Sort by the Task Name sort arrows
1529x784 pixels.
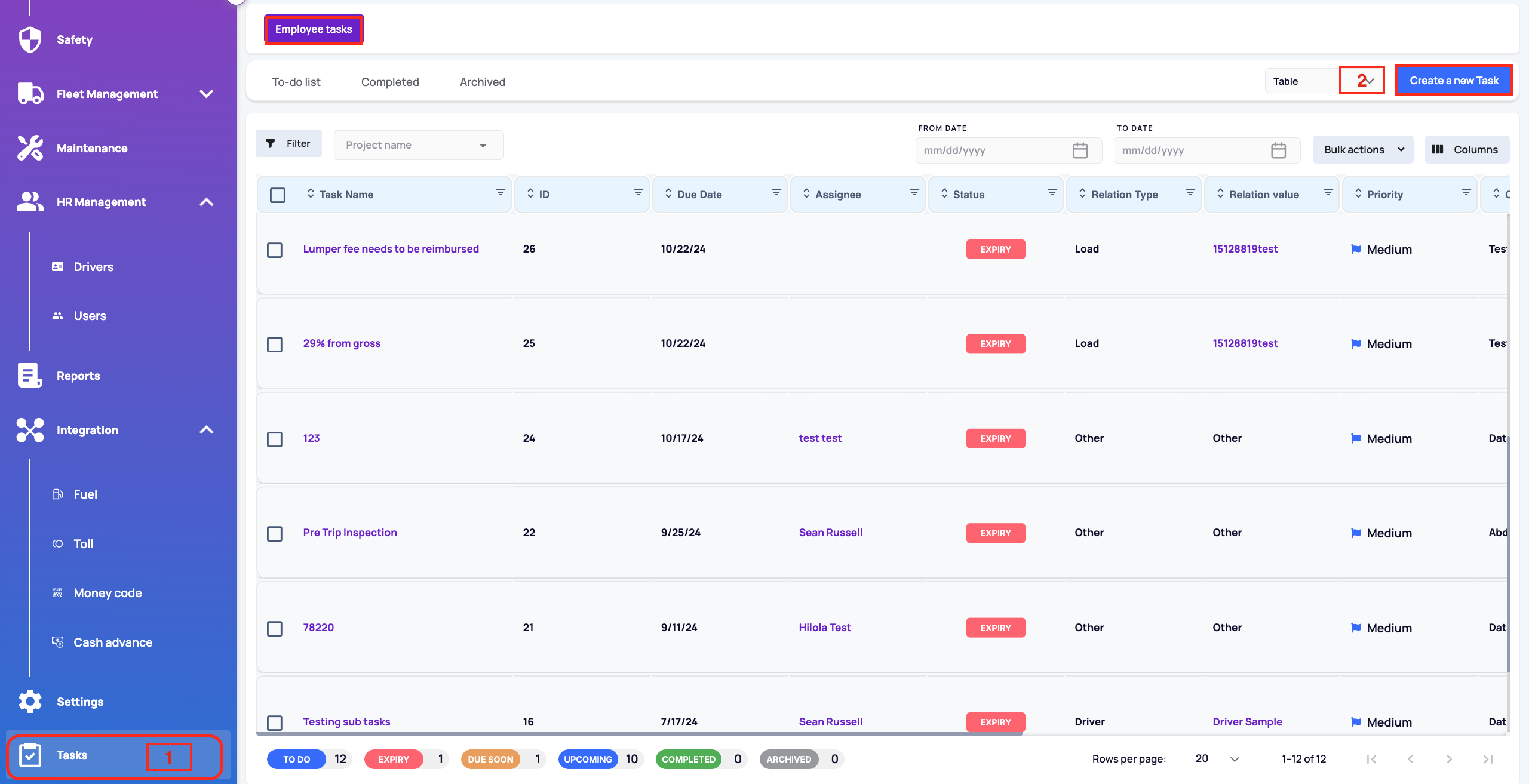311,193
